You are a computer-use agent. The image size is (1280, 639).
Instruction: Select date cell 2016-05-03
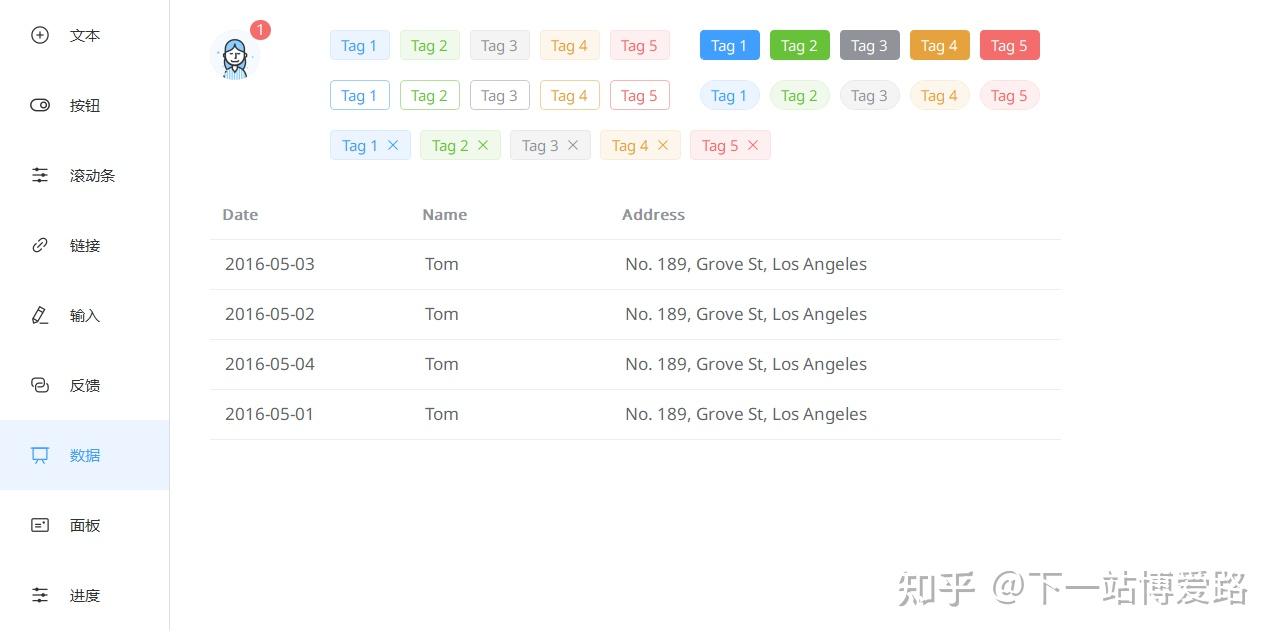point(270,264)
